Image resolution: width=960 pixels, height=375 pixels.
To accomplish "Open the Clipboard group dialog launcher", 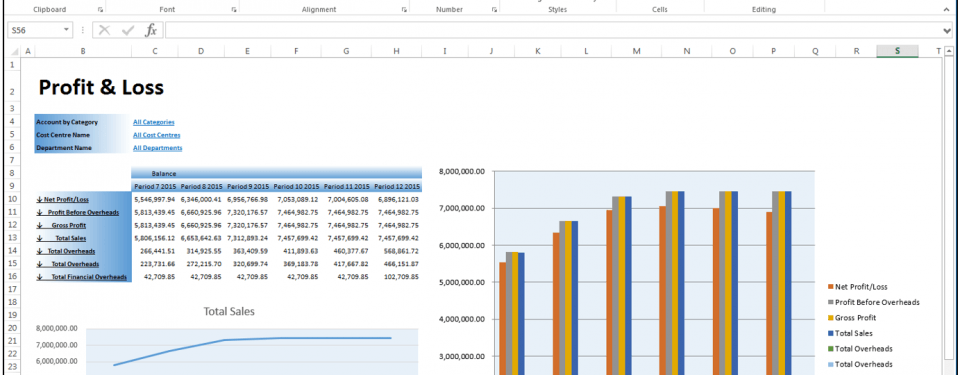I will 100,10.
